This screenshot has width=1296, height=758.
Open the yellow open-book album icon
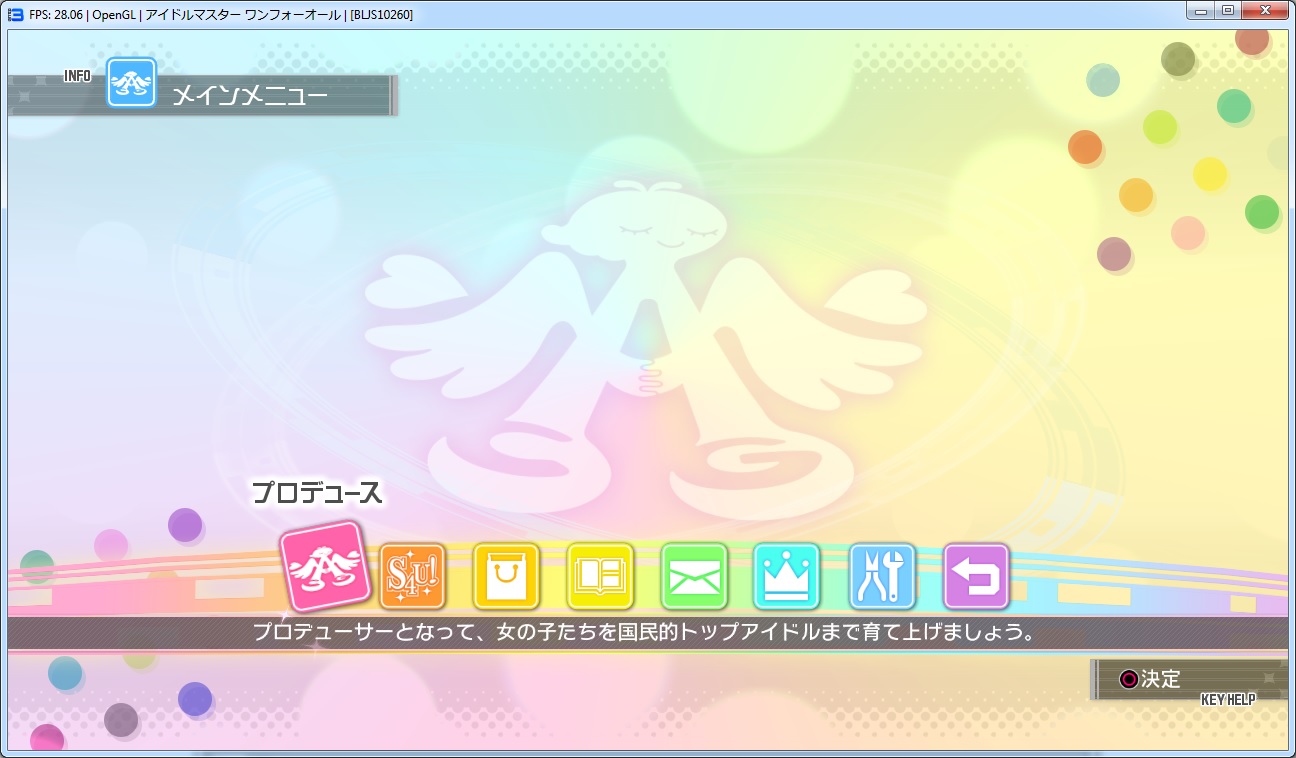tap(600, 576)
